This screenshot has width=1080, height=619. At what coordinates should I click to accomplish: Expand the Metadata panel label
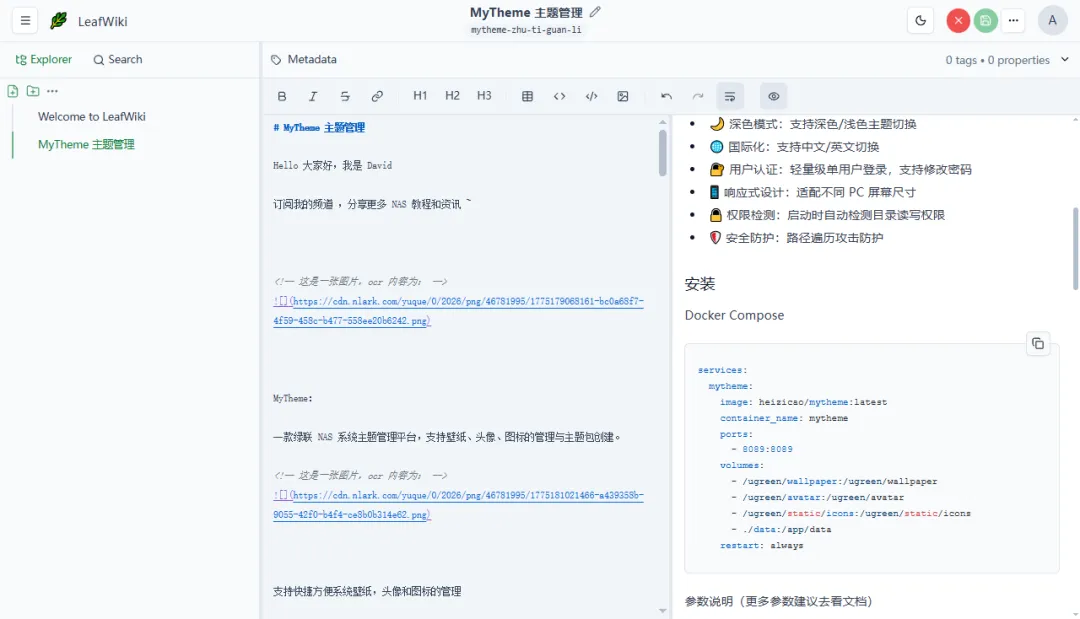pyautogui.click(x=312, y=59)
